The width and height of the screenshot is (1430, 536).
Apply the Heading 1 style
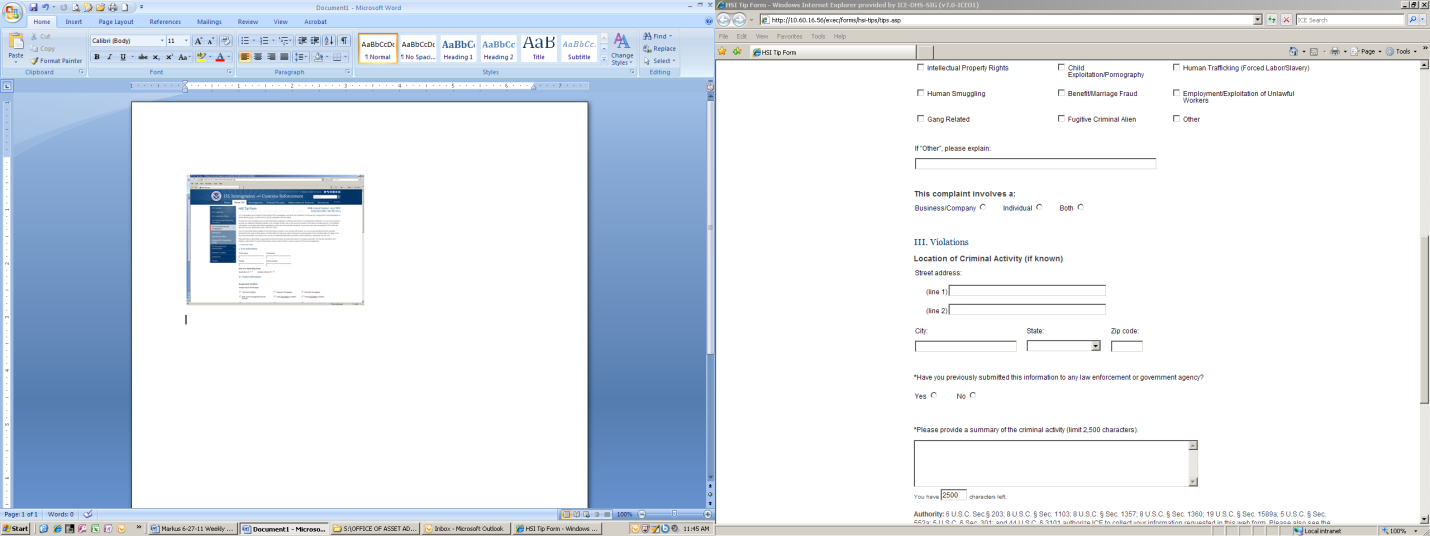pos(458,48)
